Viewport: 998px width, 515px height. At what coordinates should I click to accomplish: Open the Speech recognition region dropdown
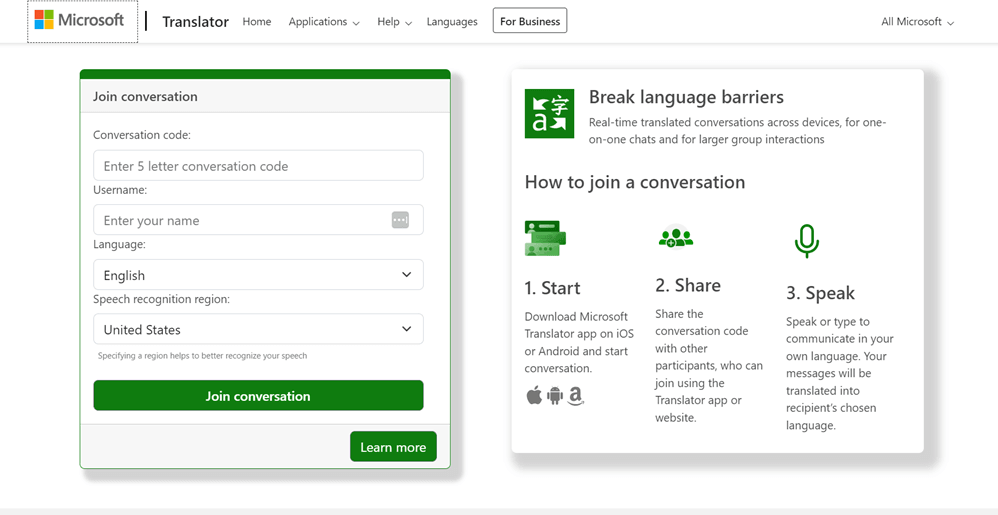[x=258, y=329]
